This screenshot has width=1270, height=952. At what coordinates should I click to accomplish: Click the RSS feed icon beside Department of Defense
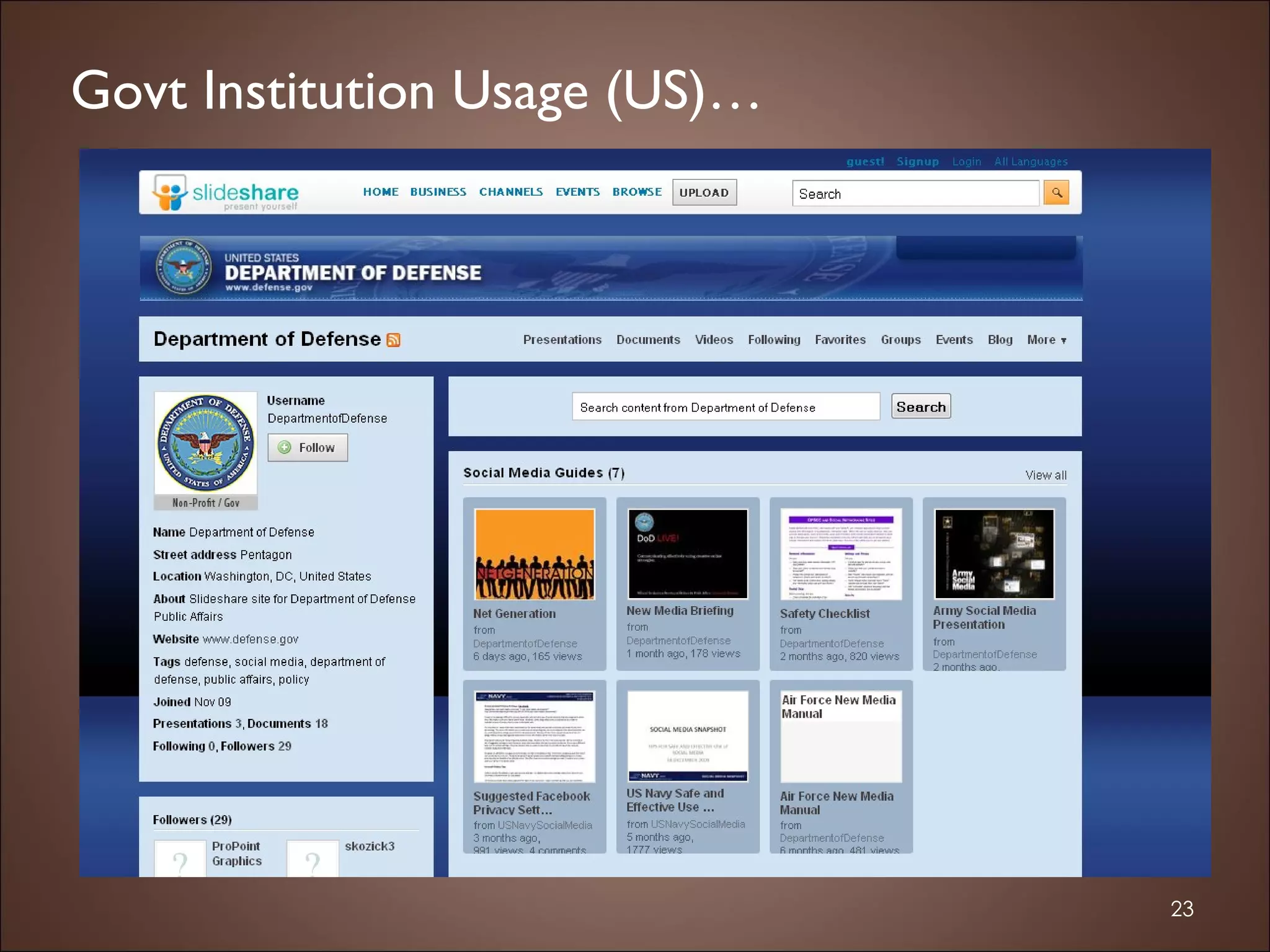click(393, 340)
